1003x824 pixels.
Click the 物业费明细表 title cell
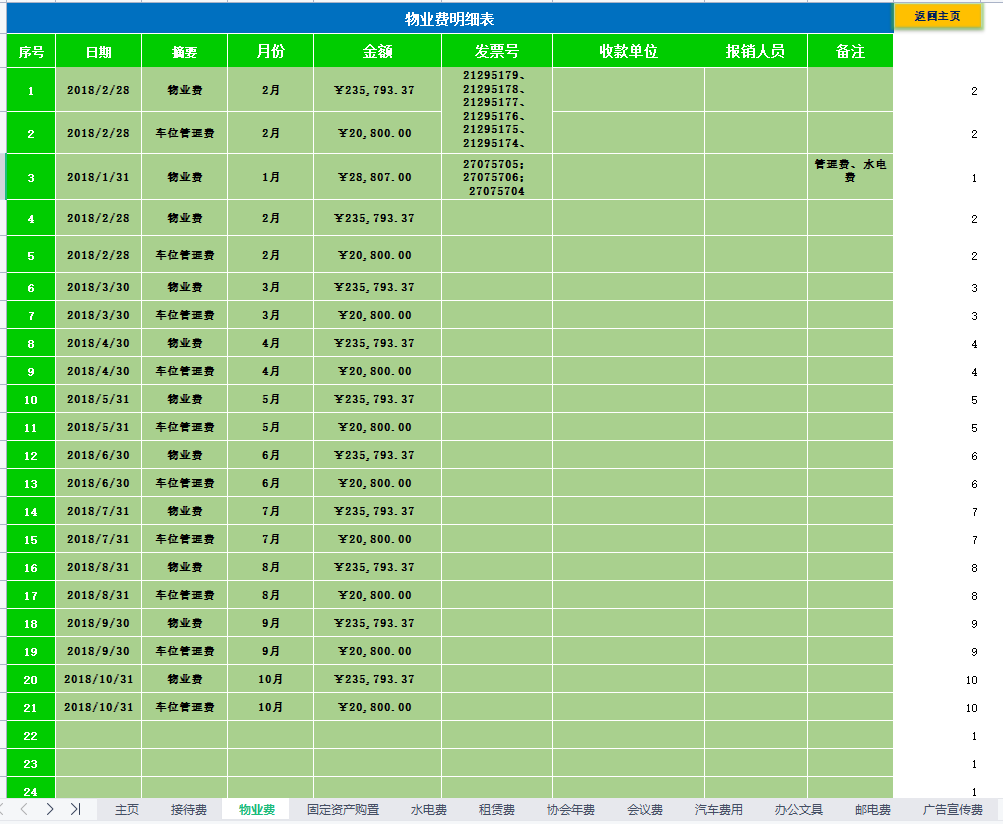(449, 19)
